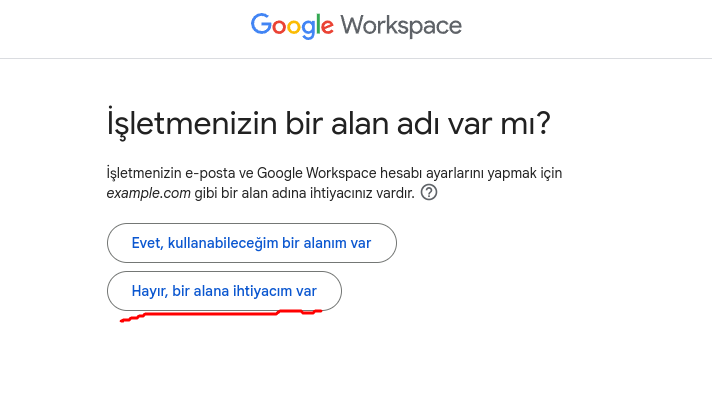Open the help question mark icon

429,192
